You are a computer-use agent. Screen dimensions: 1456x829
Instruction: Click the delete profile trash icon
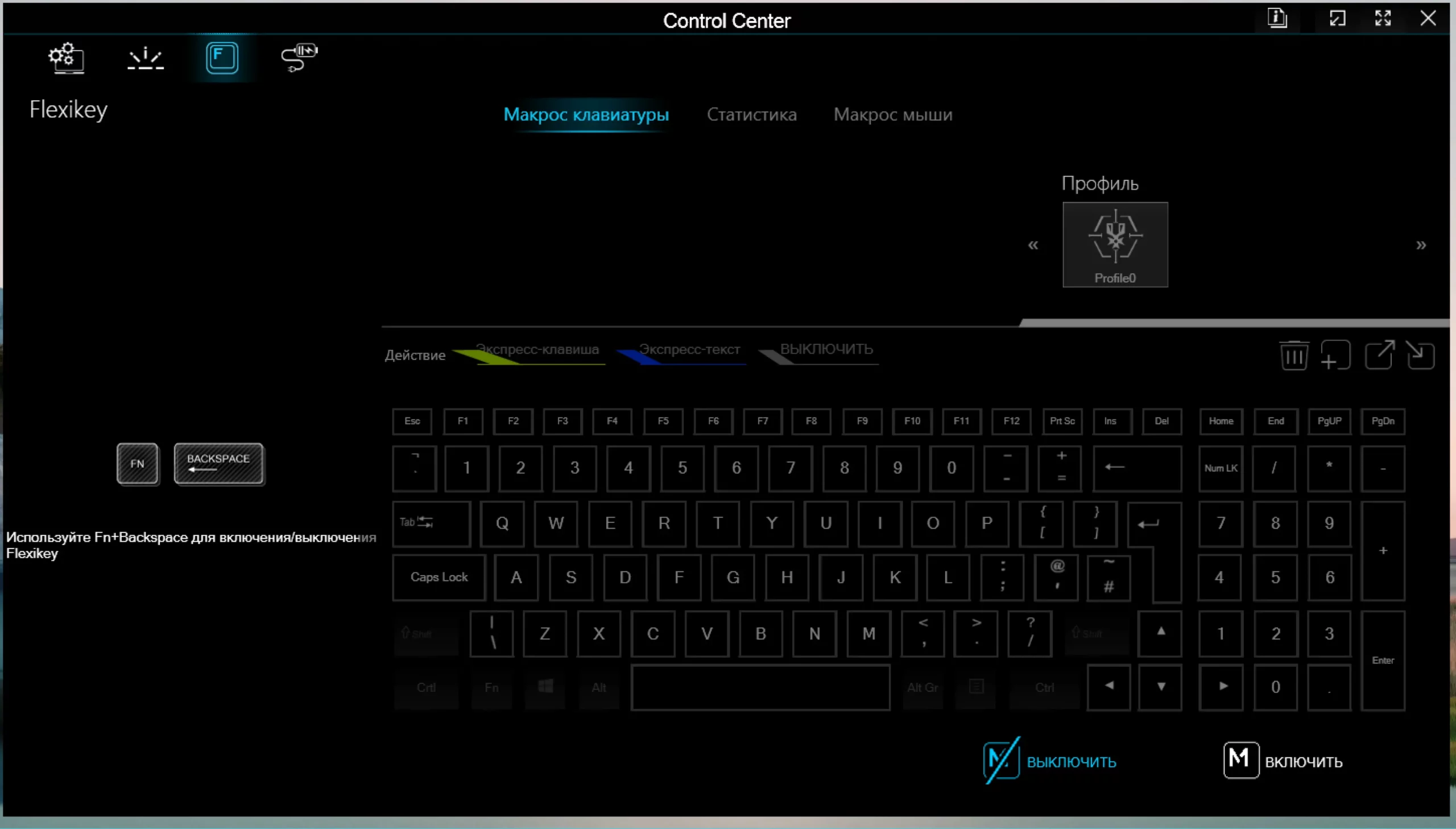click(x=1294, y=355)
